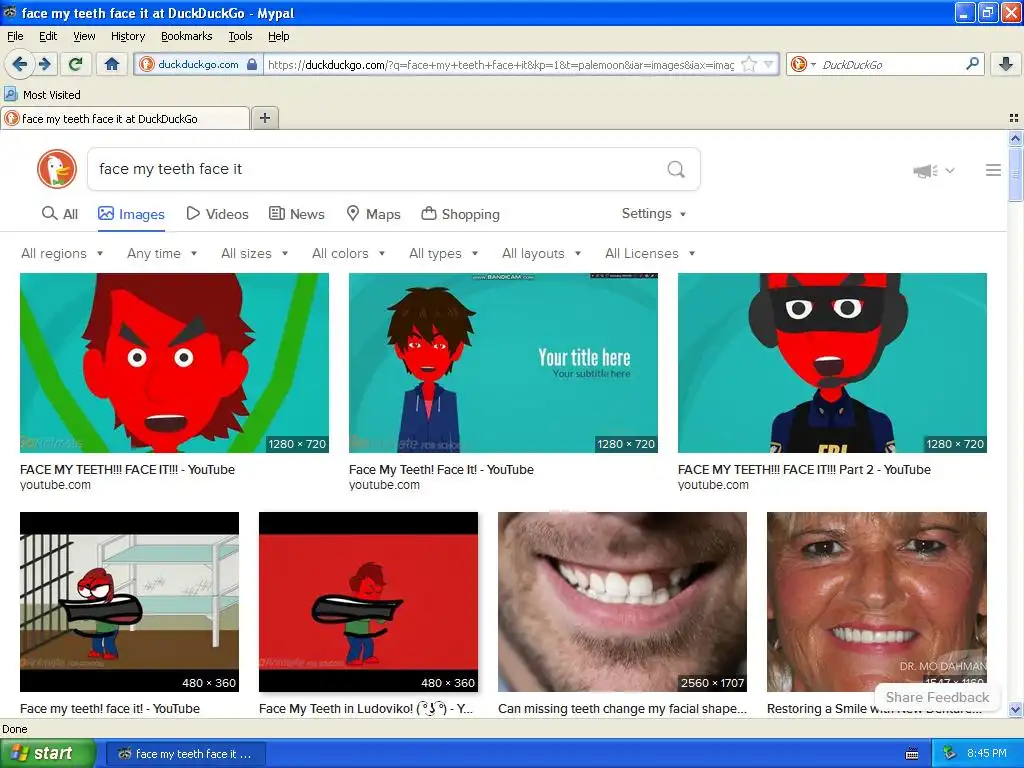Open the smiling bearded mouth thumbnail
The width and height of the screenshot is (1024, 768).
click(x=622, y=601)
